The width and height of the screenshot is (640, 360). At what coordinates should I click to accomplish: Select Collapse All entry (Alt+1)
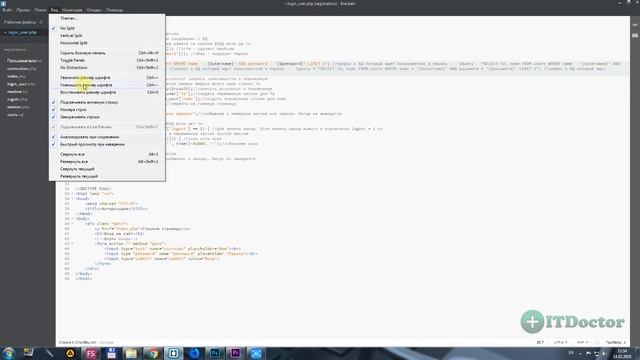pos(107,154)
